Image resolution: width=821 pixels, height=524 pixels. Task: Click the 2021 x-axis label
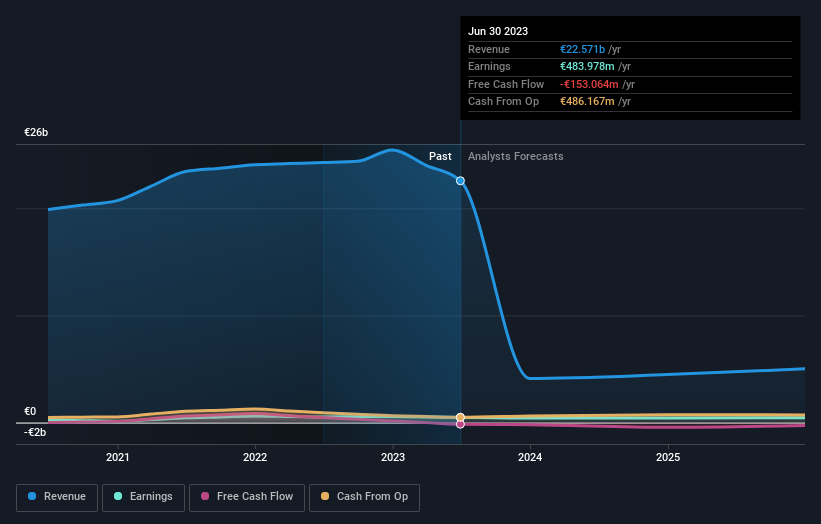[118, 457]
